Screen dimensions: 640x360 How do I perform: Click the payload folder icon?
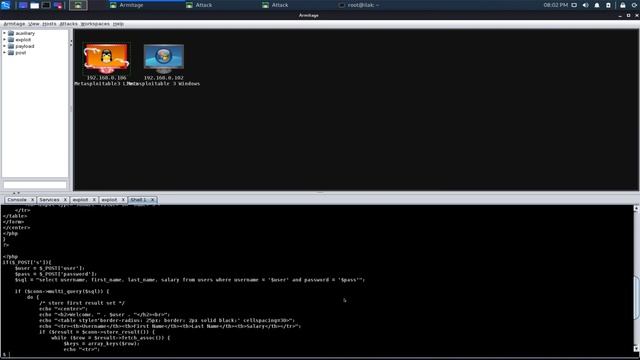[x=11, y=47]
